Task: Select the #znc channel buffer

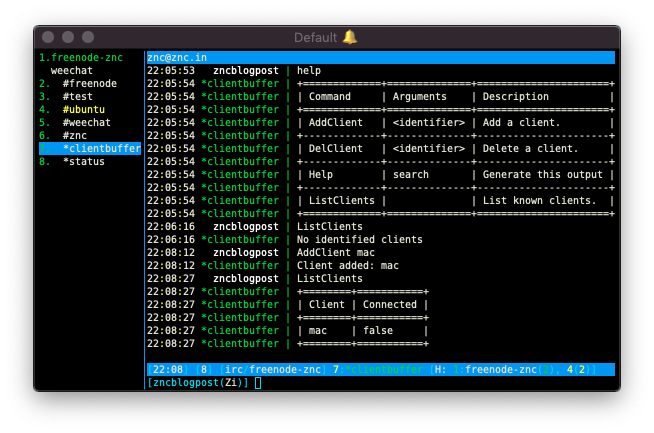Action: click(x=63, y=135)
